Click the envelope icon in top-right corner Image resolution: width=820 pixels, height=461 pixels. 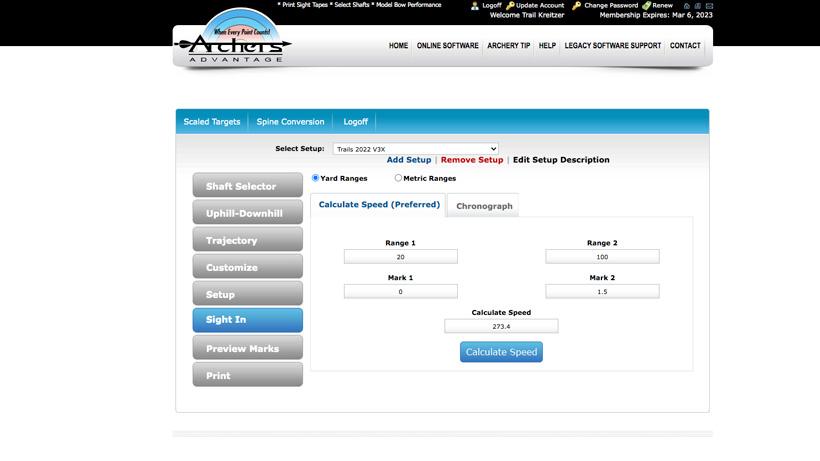point(709,6)
